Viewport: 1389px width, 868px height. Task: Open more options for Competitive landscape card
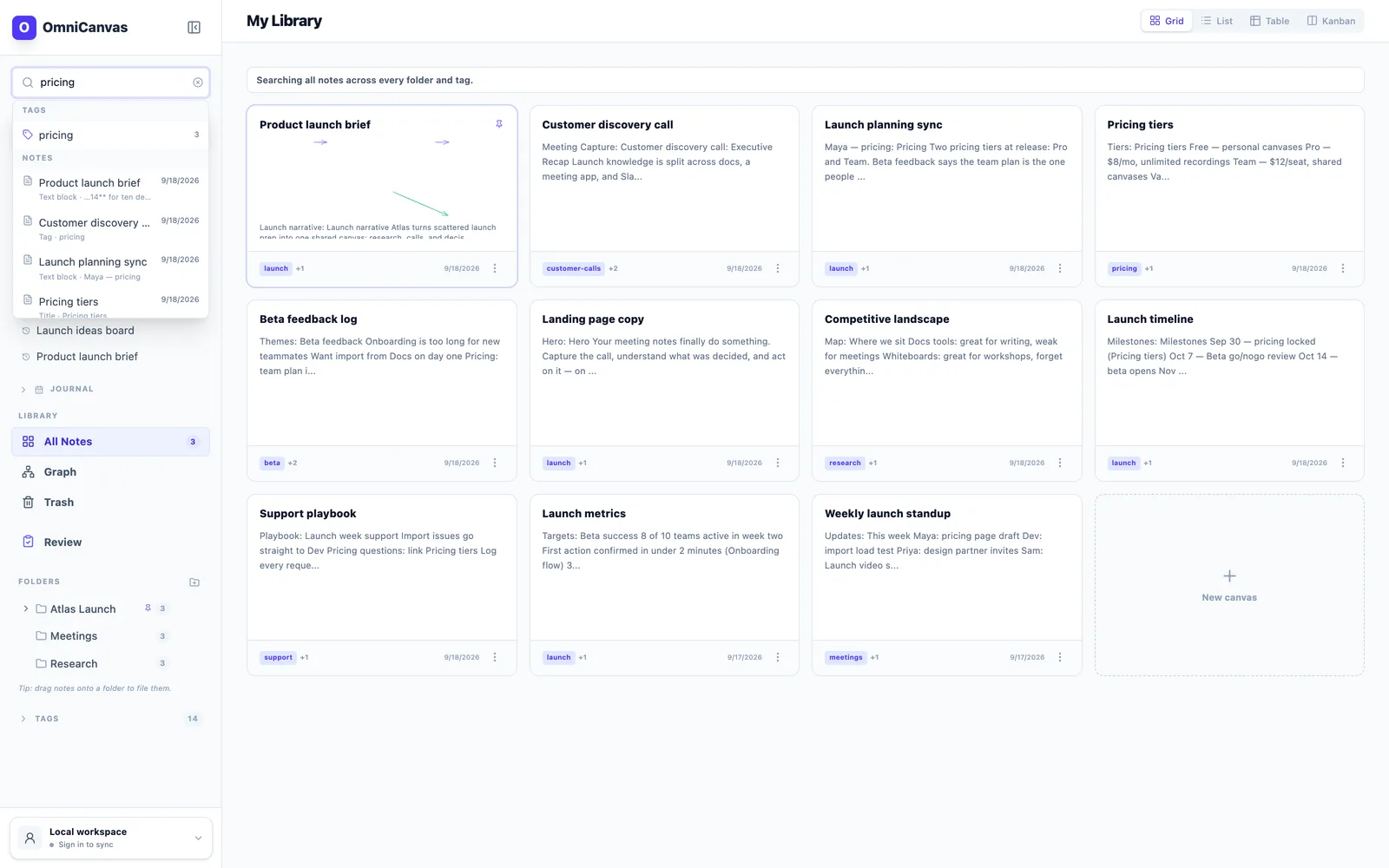coord(1060,463)
